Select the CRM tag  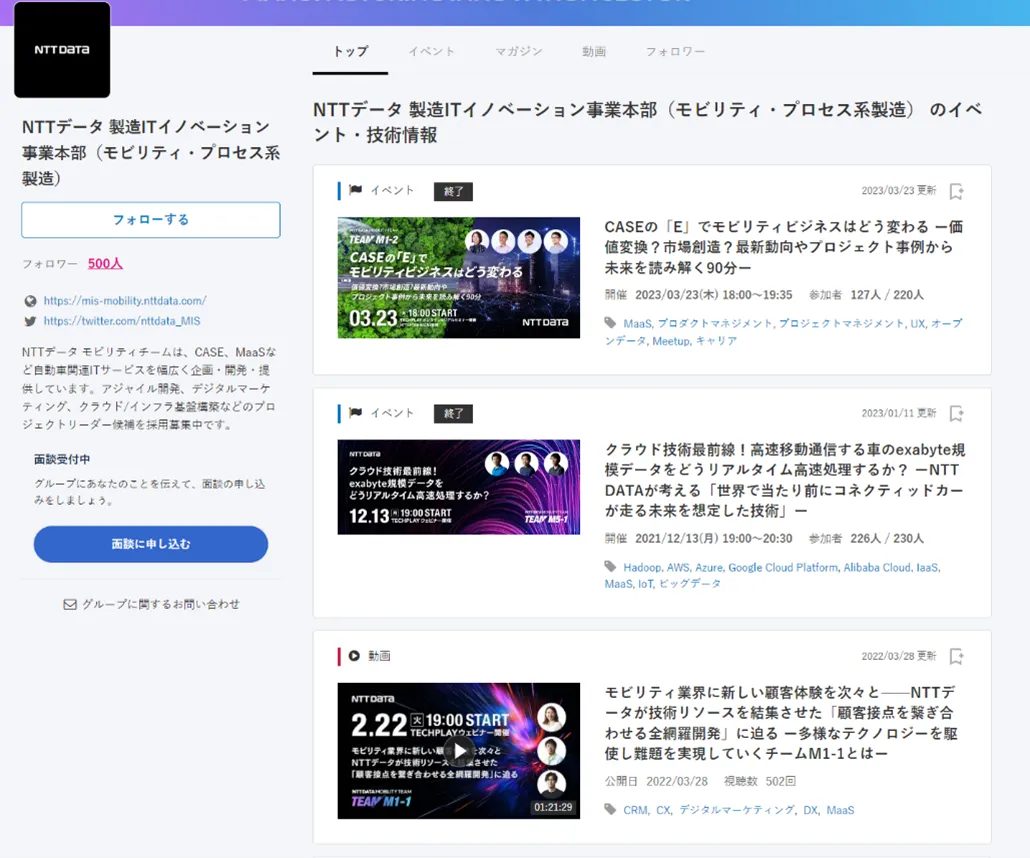click(635, 810)
